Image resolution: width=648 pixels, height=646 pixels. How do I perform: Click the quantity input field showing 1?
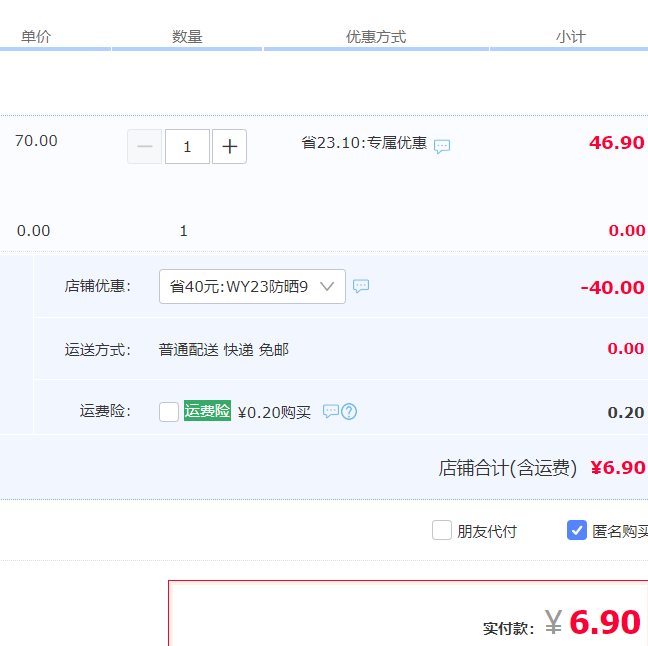(187, 147)
